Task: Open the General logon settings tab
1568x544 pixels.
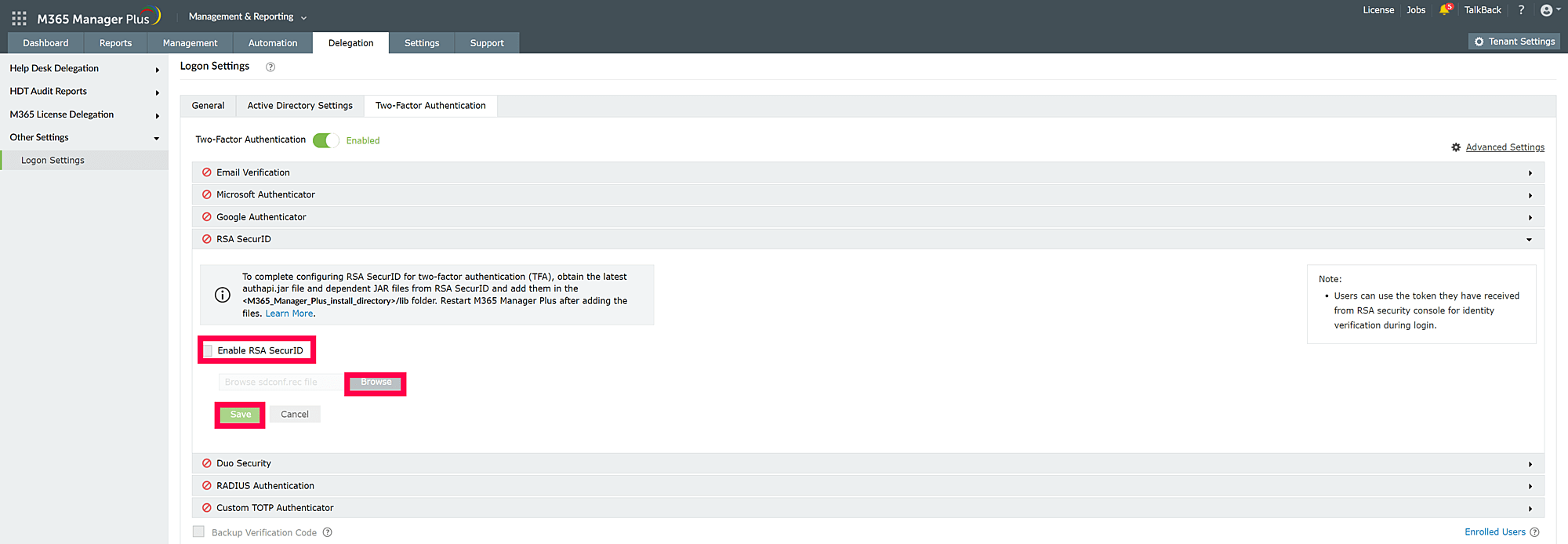Action: (208, 106)
